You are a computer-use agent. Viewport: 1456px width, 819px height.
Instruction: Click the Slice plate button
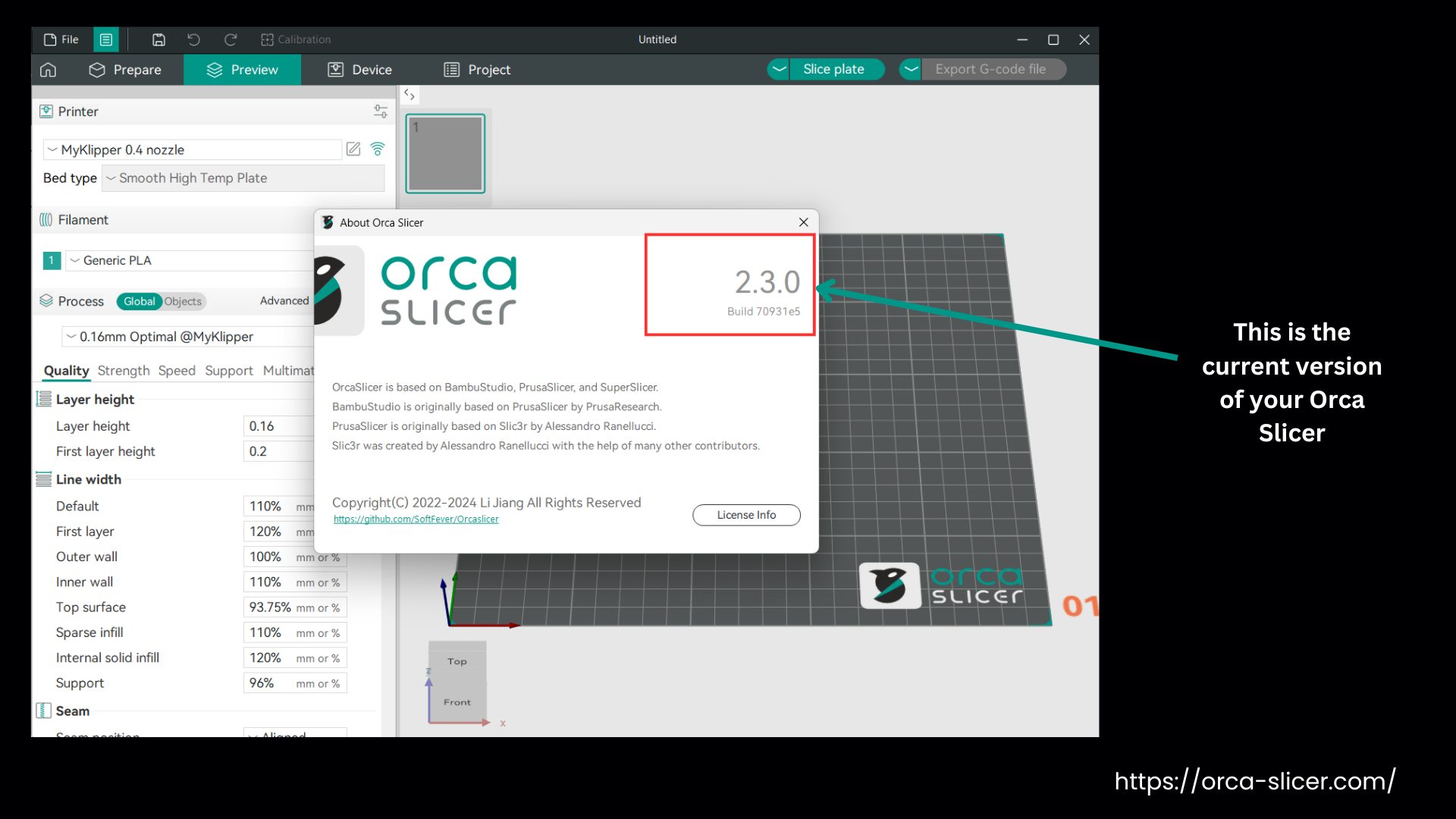pos(837,69)
